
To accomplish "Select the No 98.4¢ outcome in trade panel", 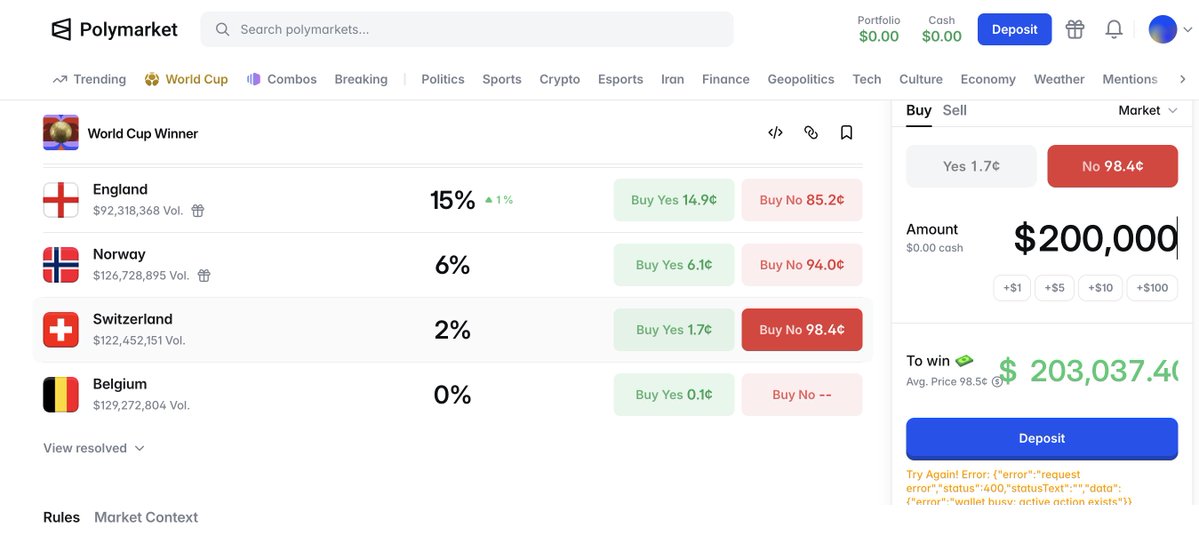I will tap(1113, 166).
